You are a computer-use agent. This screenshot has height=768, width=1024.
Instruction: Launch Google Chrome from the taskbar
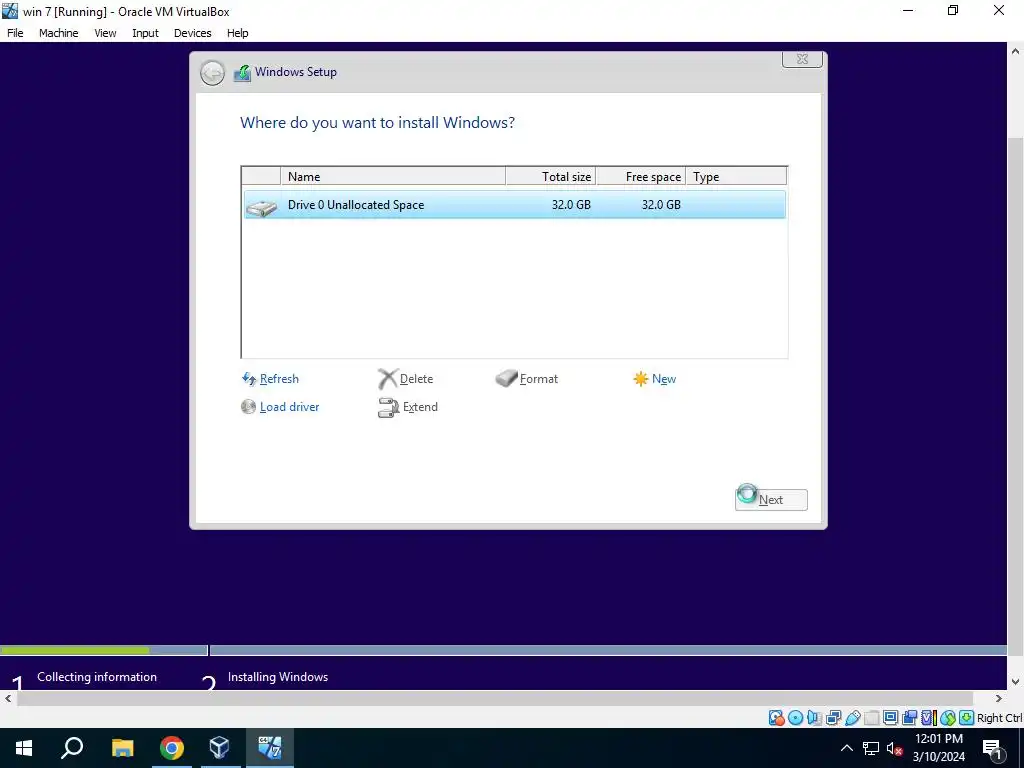coord(171,748)
